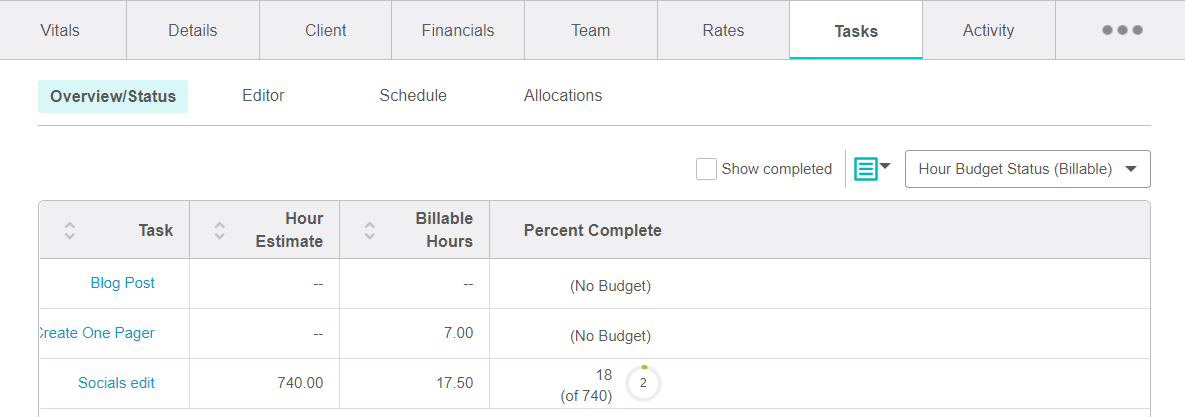Click the Task column sort arrows
Screen dimensions: 1185x417
[x=69, y=230]
